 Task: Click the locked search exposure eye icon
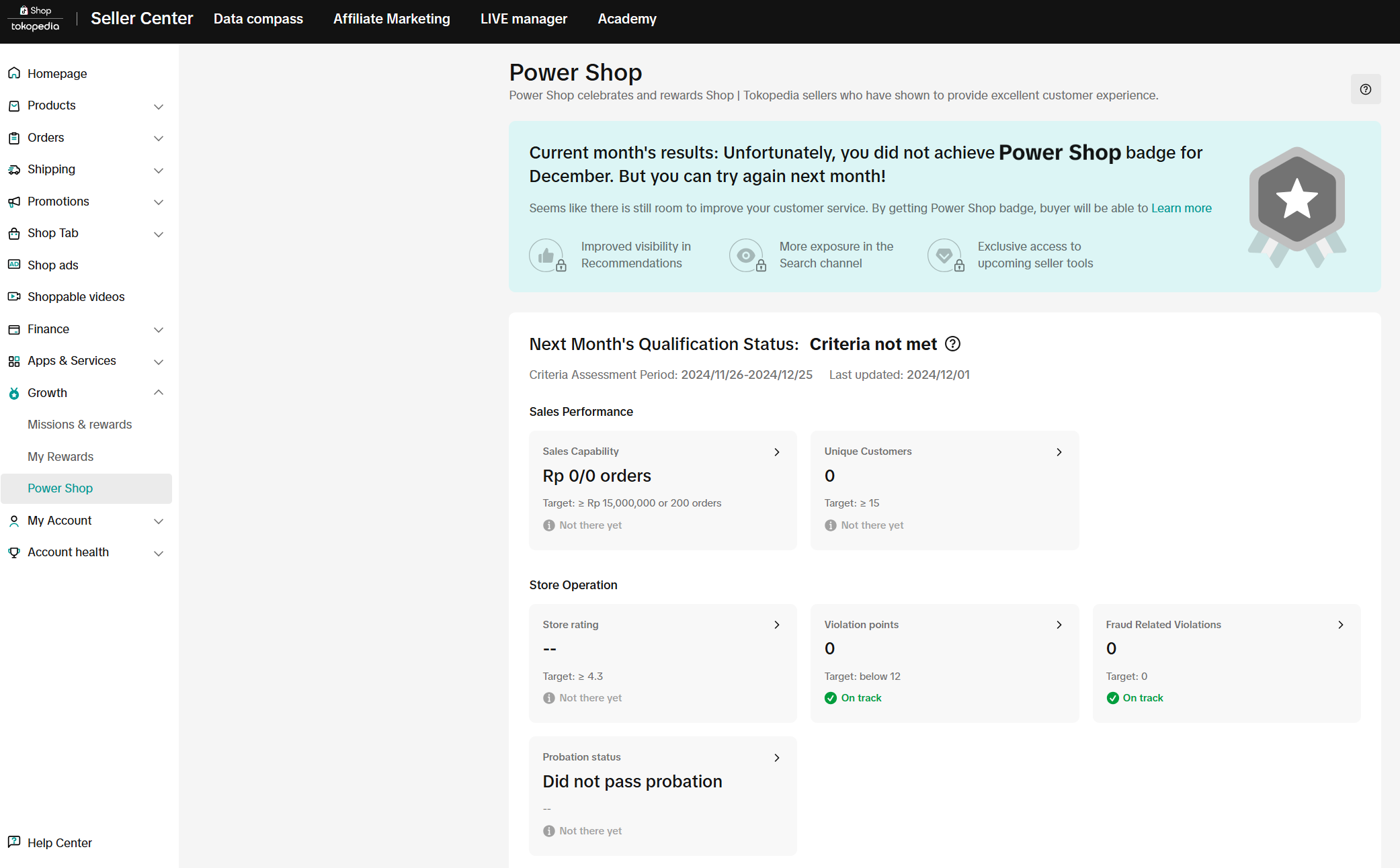(747, 255)
